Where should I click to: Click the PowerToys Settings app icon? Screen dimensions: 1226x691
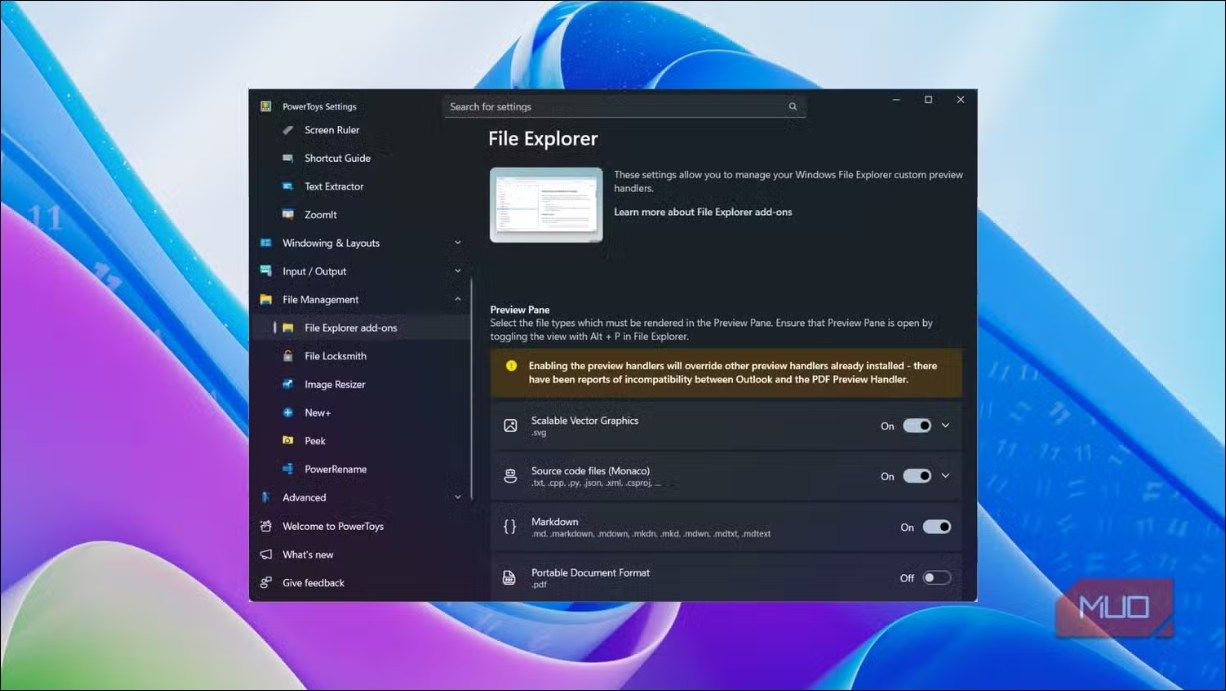tap(266, 106)
